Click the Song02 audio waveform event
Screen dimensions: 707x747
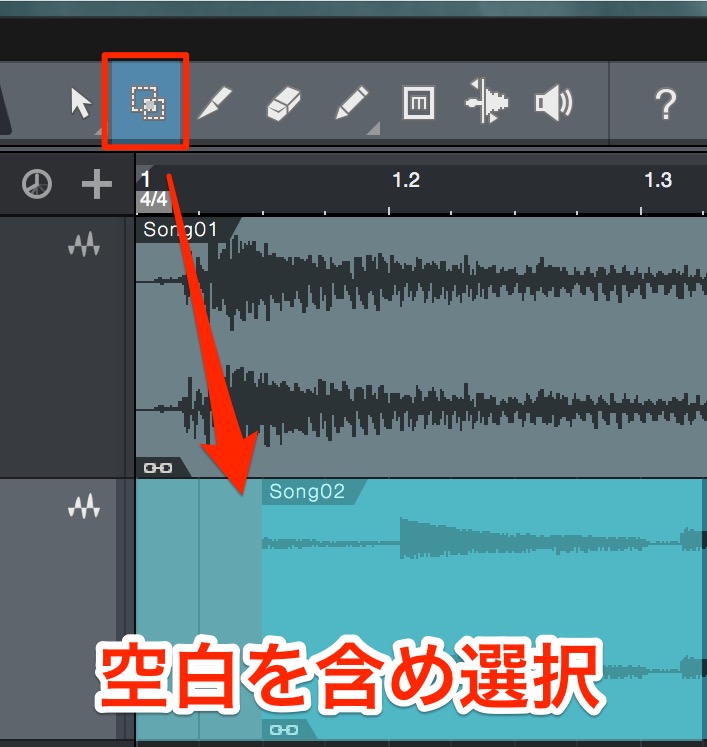click(x=482, y=610)
